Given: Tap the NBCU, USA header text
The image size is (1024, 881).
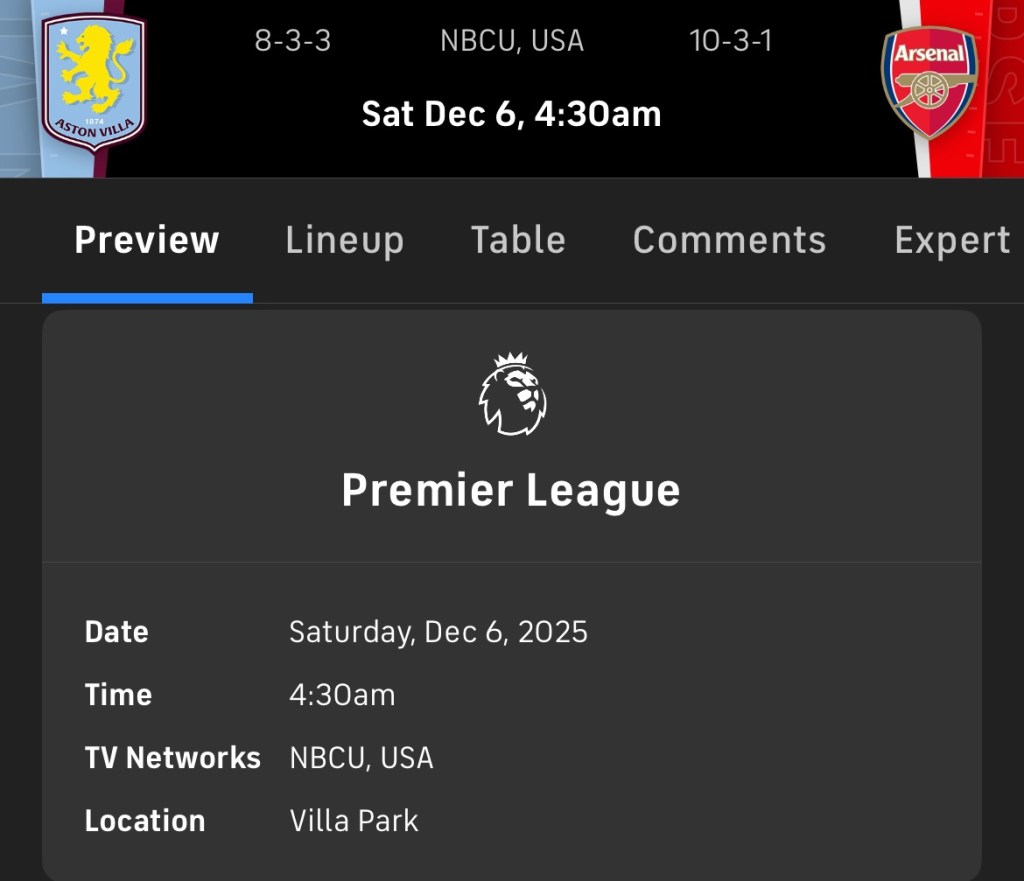Looking at the screenshot, I should [x=511, y=42].
